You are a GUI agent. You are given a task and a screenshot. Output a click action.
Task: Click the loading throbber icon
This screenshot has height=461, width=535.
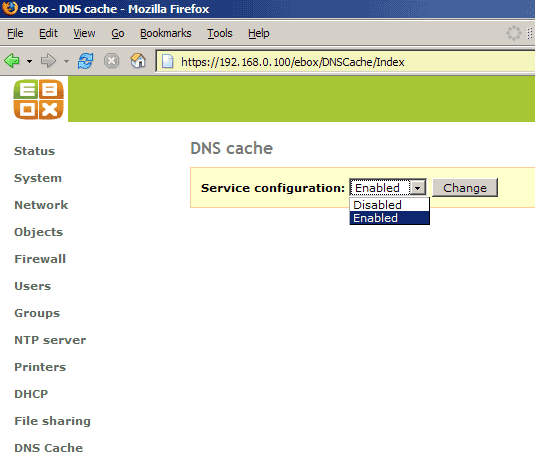coord(514,33)
